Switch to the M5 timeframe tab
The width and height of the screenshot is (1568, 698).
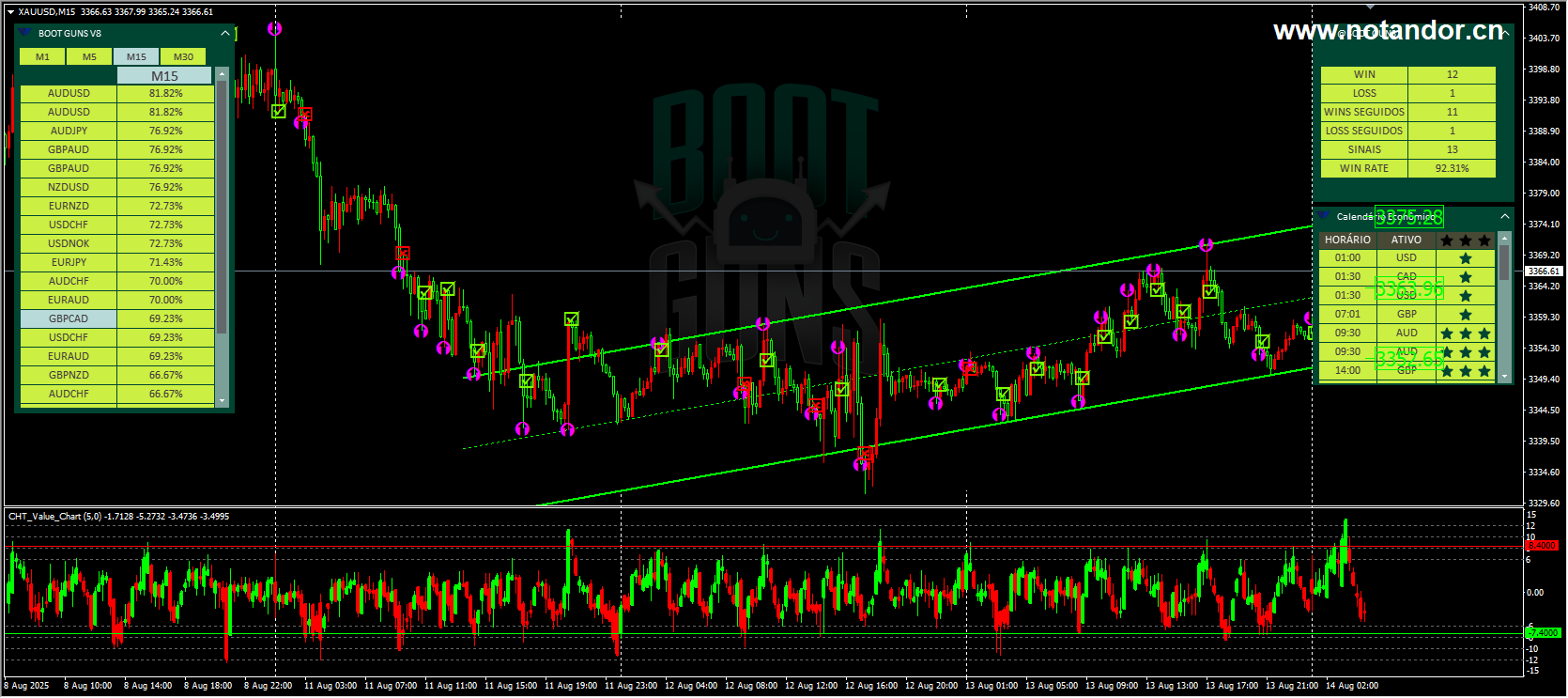89,56
